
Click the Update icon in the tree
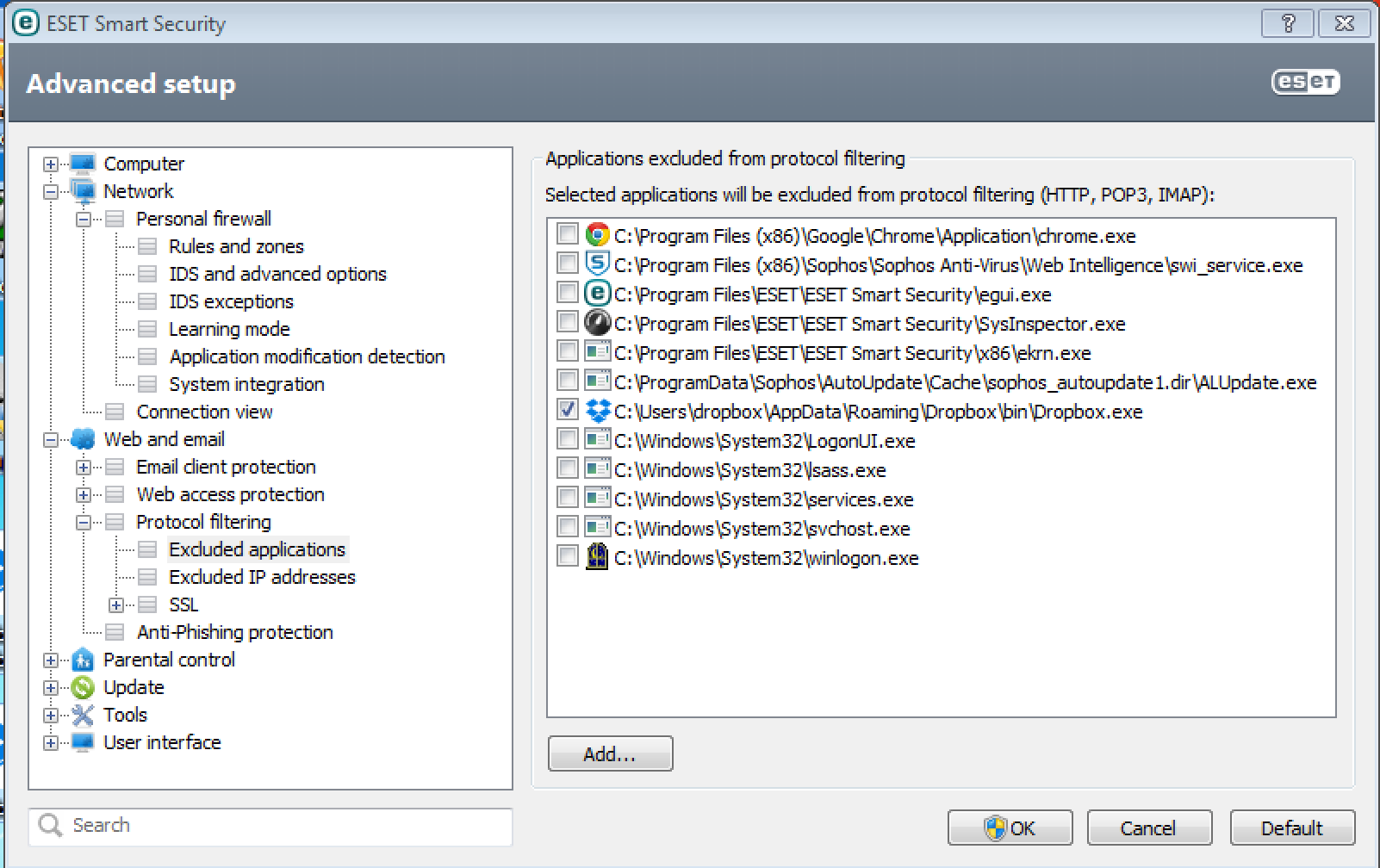(83, 687)
